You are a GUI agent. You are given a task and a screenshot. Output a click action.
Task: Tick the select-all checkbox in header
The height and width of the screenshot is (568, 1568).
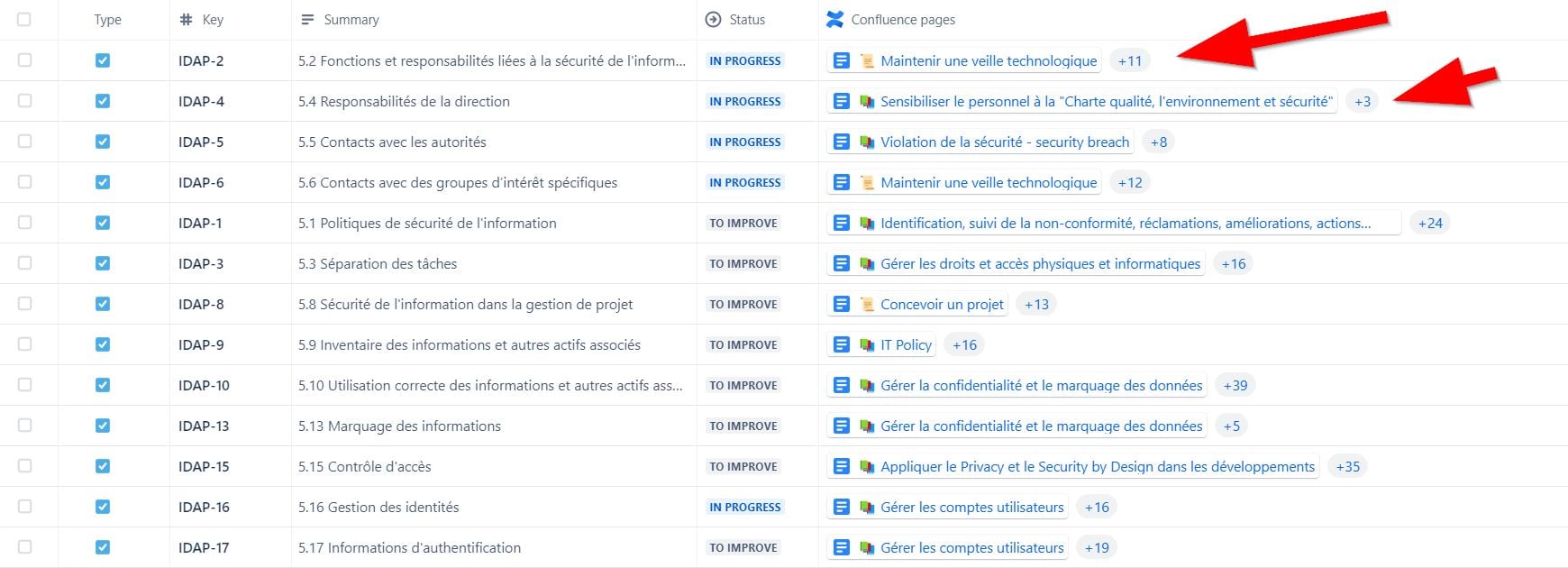(x=24, y=19)
